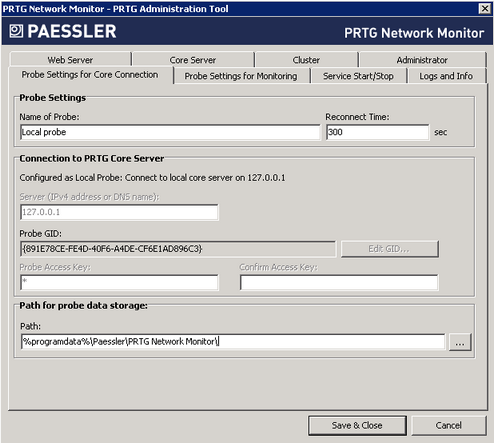Viewport: 494px width, 443px height.
Task: Click the Probe Access Key field
Action: tap(119, 283)
